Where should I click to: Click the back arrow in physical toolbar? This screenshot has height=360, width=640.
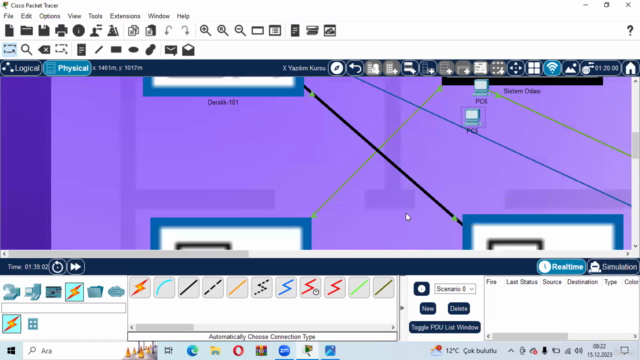(x=355, y=68)
